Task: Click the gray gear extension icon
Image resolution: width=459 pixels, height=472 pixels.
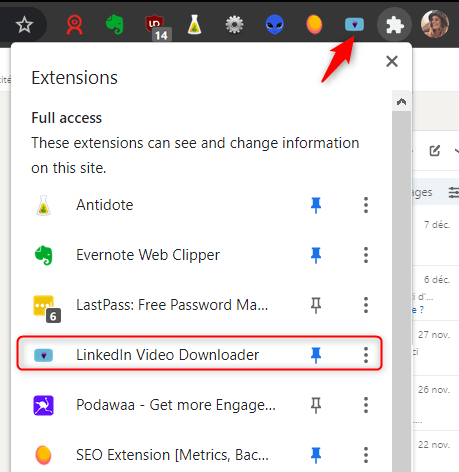Action: point(234,25)
